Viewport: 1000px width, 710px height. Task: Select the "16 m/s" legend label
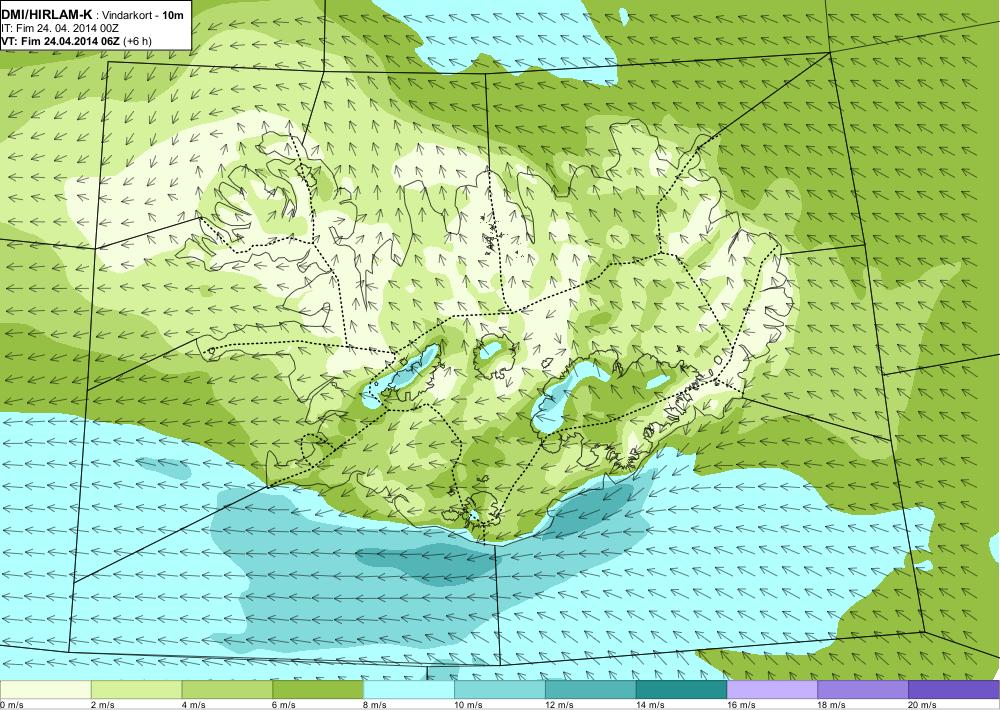click(742, 705)
